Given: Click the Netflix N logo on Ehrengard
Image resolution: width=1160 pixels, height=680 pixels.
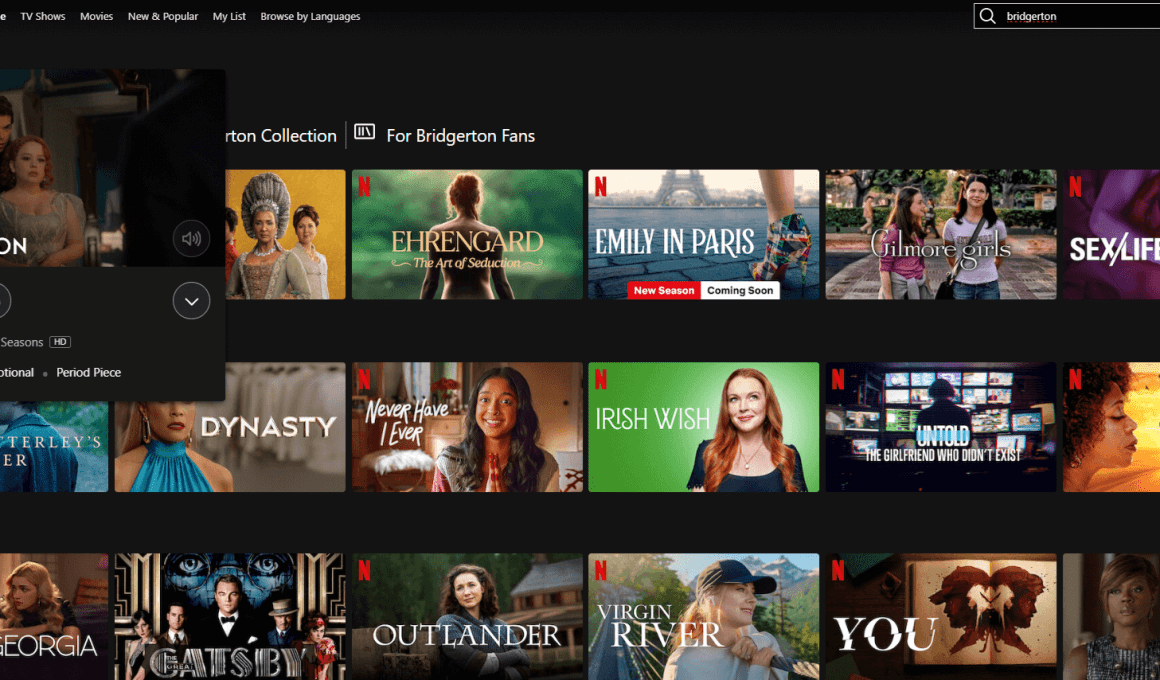Looking at the screenshot, I should (364, 186).
